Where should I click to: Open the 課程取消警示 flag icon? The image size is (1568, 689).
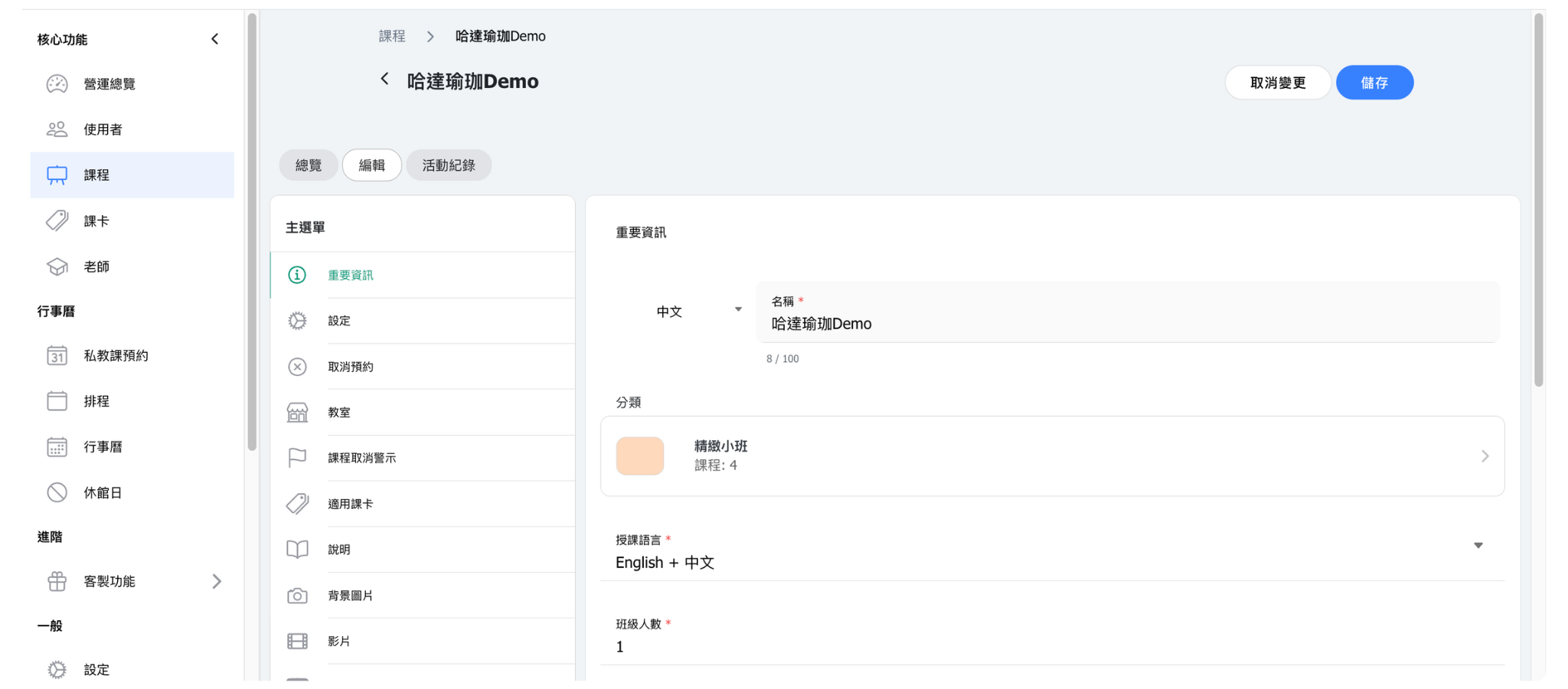(x=297, y=458)
